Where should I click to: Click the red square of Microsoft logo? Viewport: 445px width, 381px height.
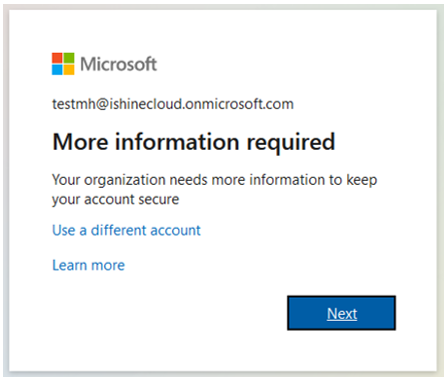click(57, 58)
